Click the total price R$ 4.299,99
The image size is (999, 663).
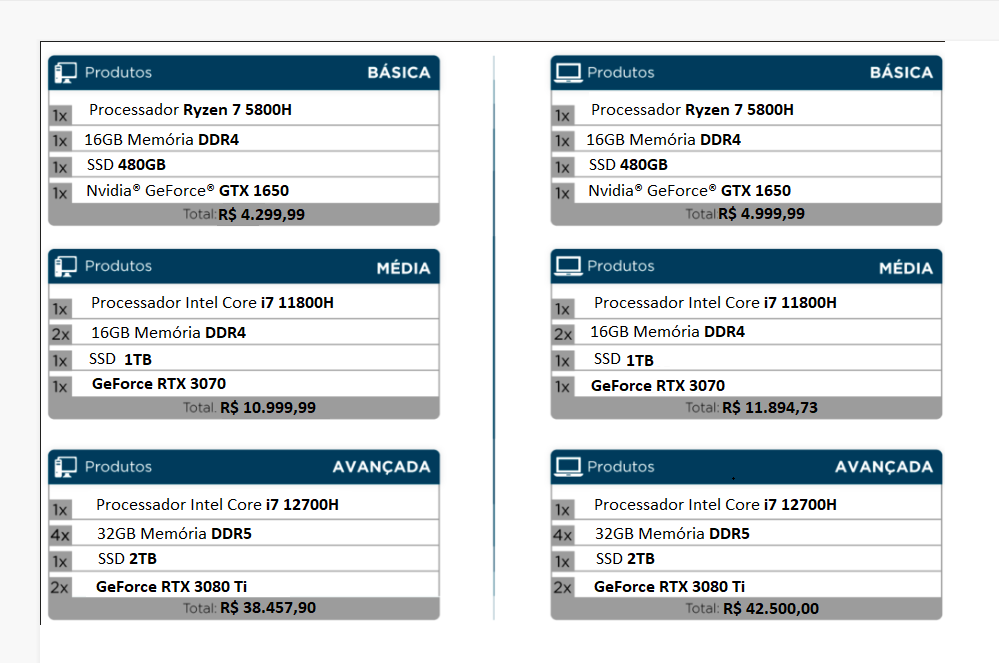click(261, 215)
